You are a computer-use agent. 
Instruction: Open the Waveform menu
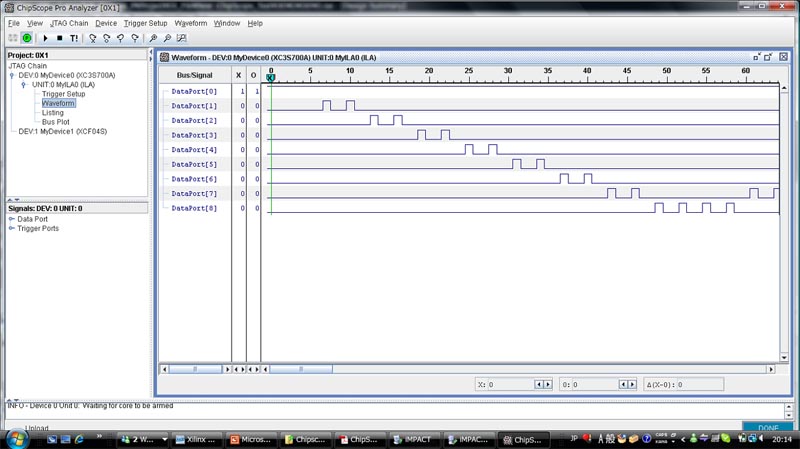pyautogui.click(x=191, y=23)
